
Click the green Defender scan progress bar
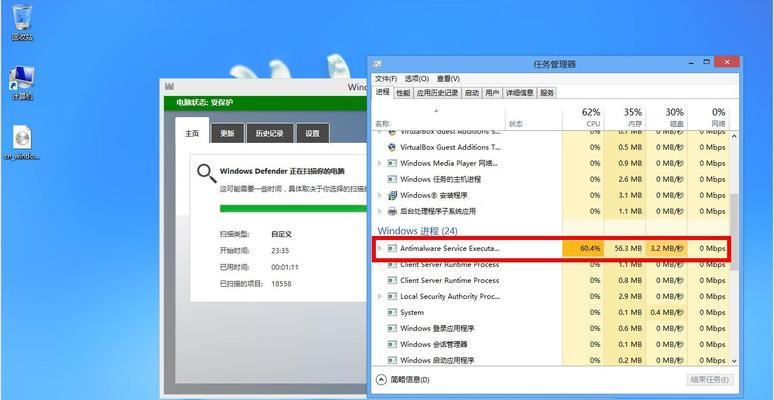293,209
